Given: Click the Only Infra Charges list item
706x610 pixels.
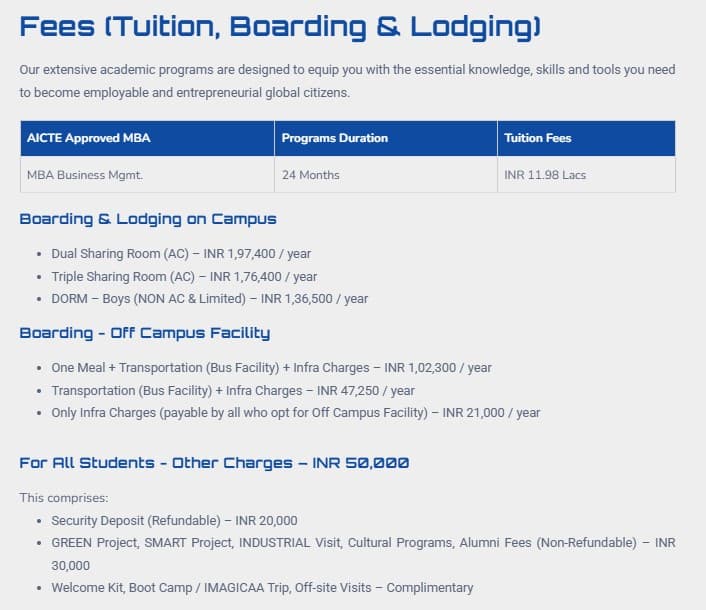Looking at the screenshot, I should pos(295,413).
